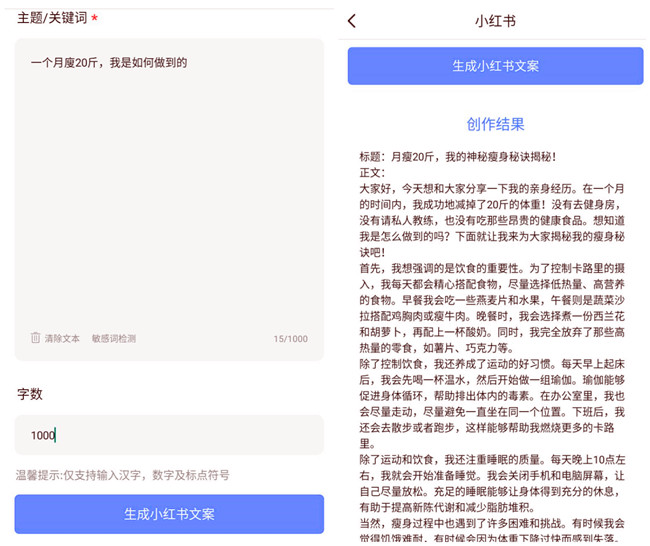Click the paragraph starting 当然，瘦身过程中

[x=492, y=531]
